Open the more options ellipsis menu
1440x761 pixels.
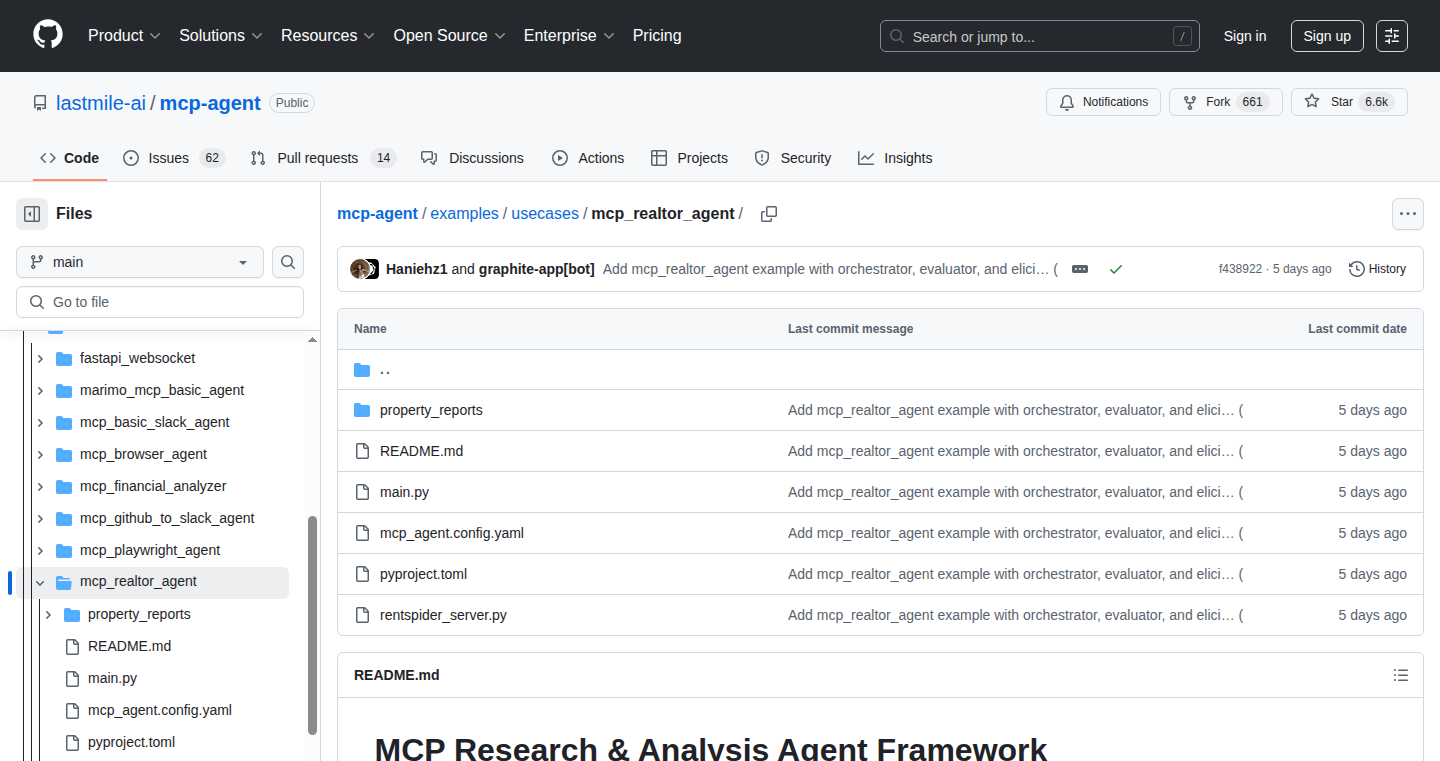(1408, 214)
